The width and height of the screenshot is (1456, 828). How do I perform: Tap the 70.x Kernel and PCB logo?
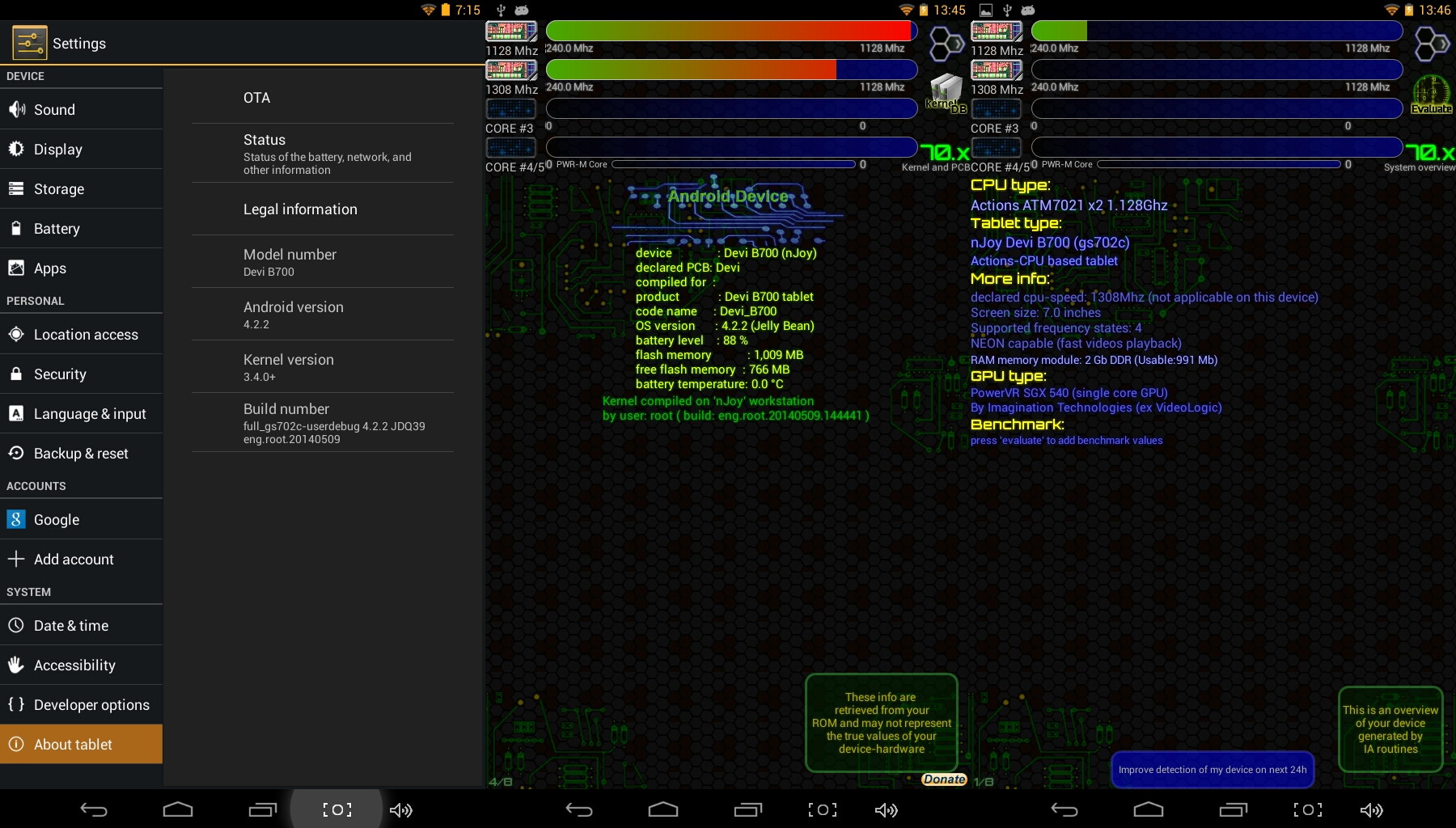pos(944,152)
